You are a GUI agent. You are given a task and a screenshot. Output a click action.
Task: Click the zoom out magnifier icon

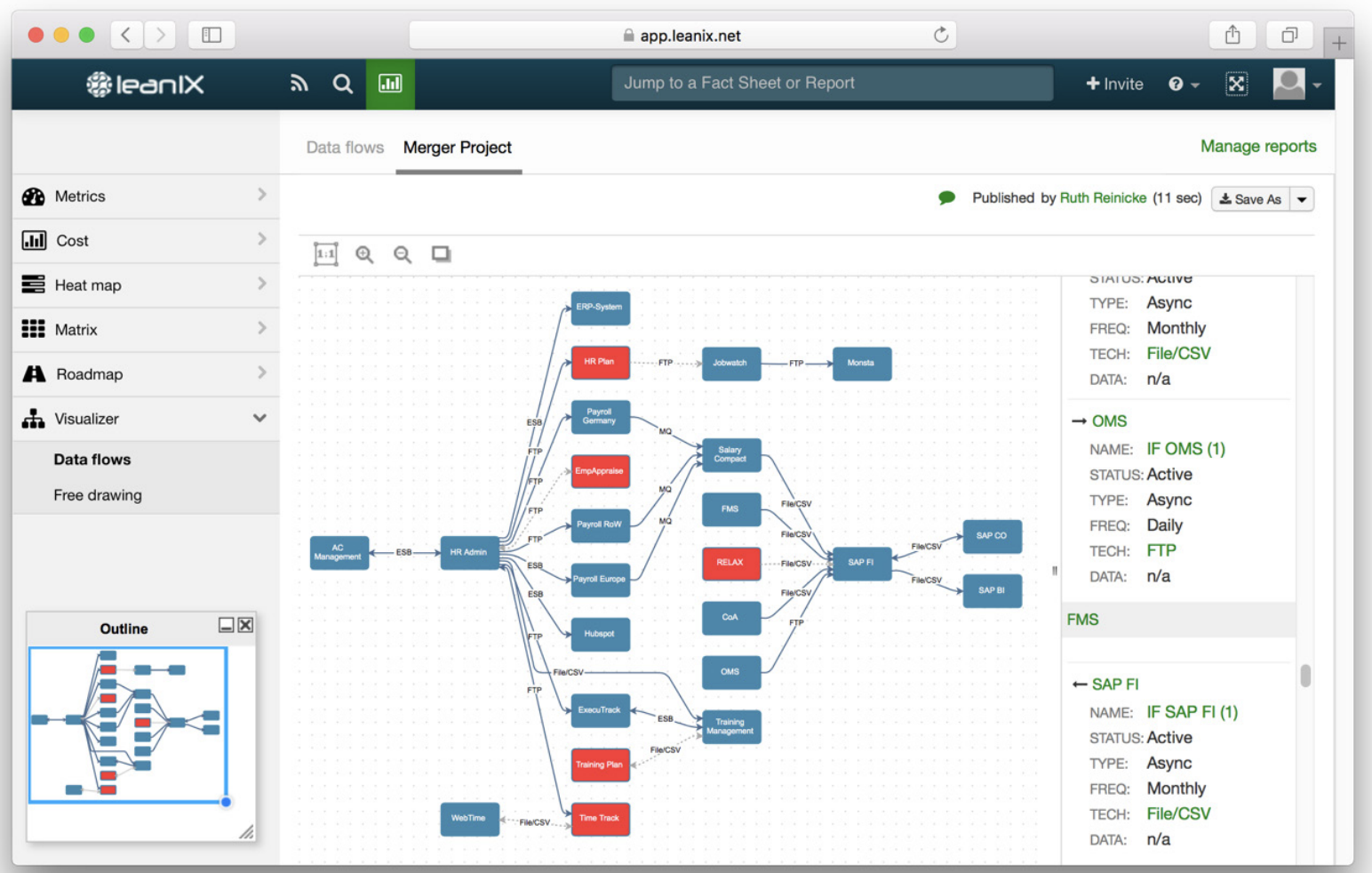pyautogui.click(x=403, y=254)
